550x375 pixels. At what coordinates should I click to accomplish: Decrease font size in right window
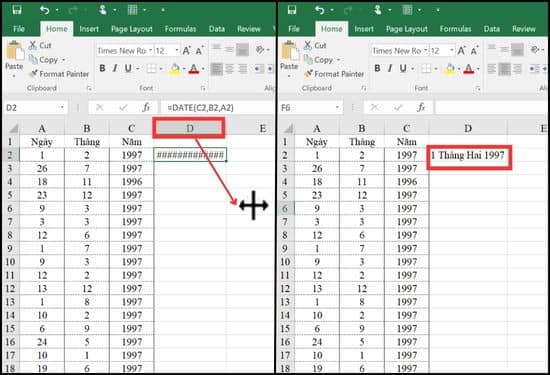[475, 51]
